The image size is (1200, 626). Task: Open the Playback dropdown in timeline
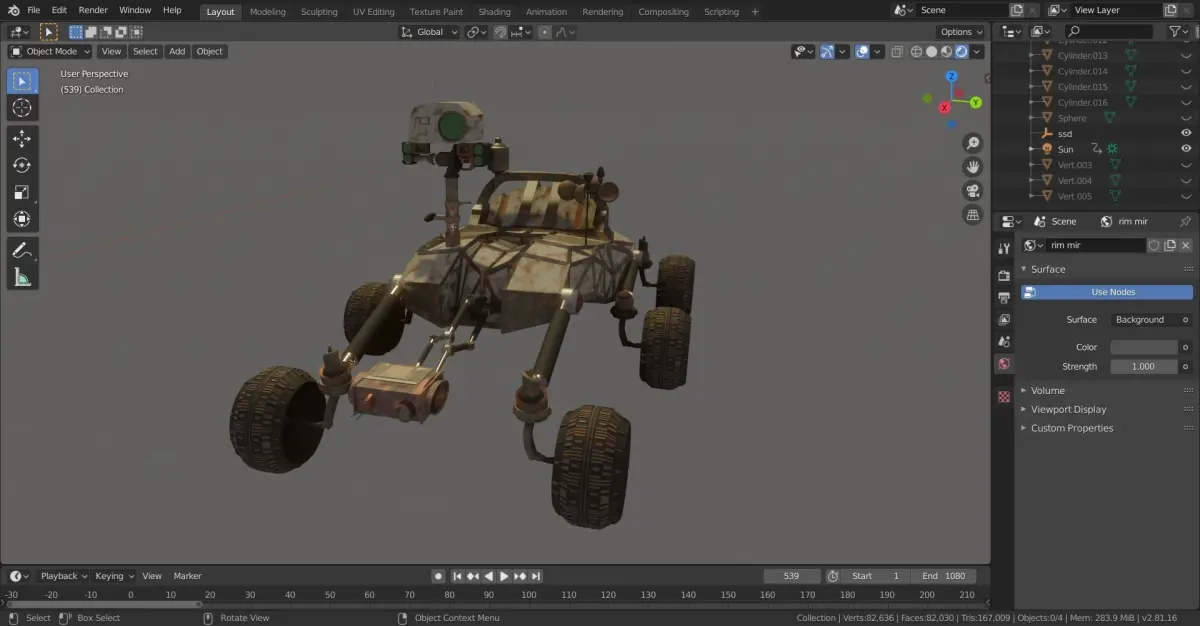tap(63, 576)
